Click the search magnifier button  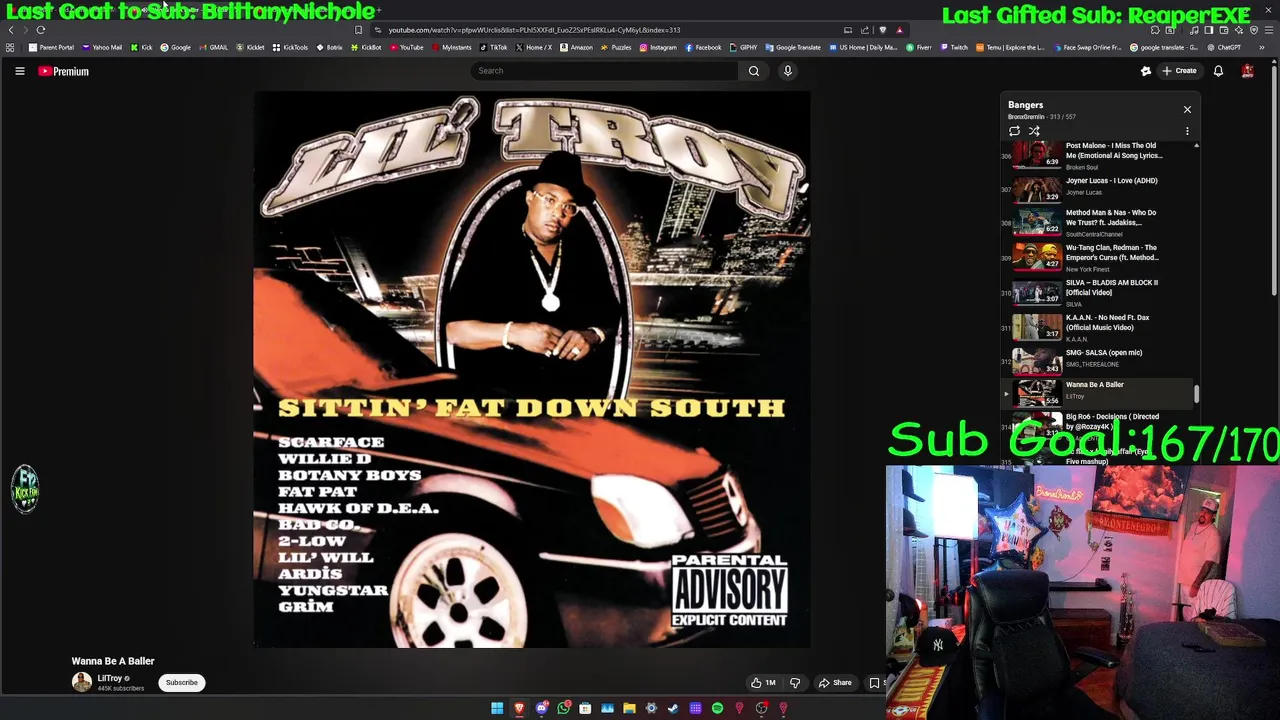(754, 71)
